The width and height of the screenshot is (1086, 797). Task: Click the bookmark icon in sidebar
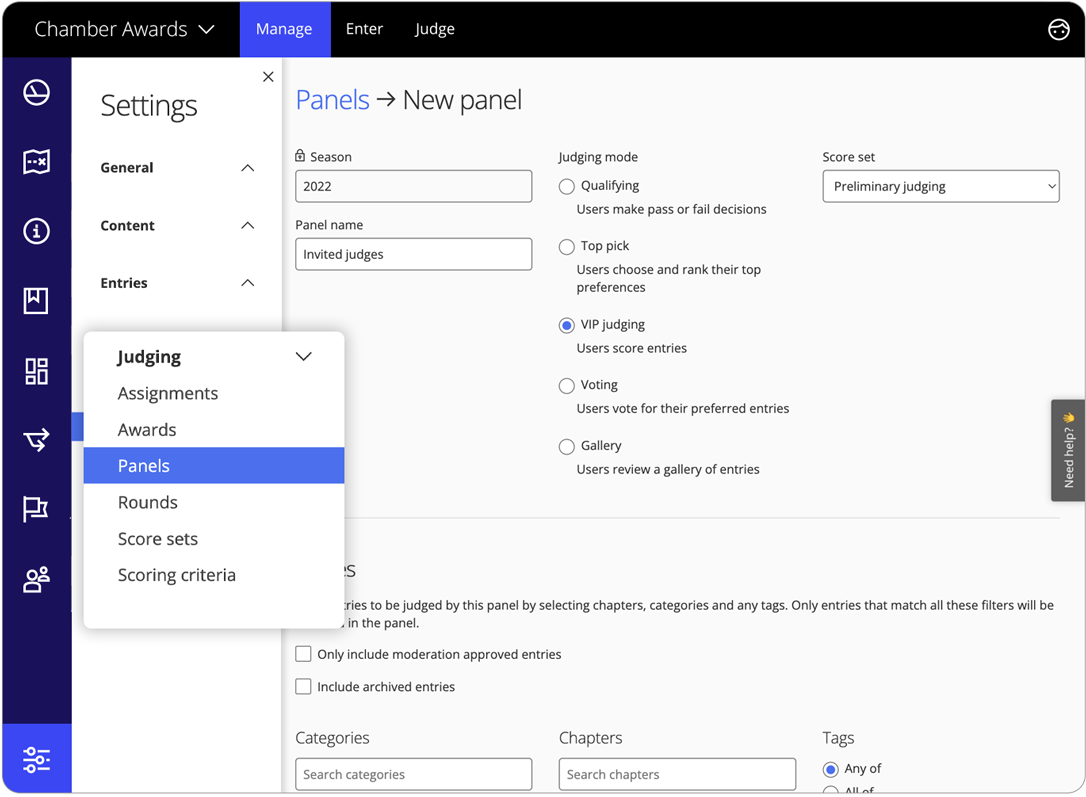37,301
